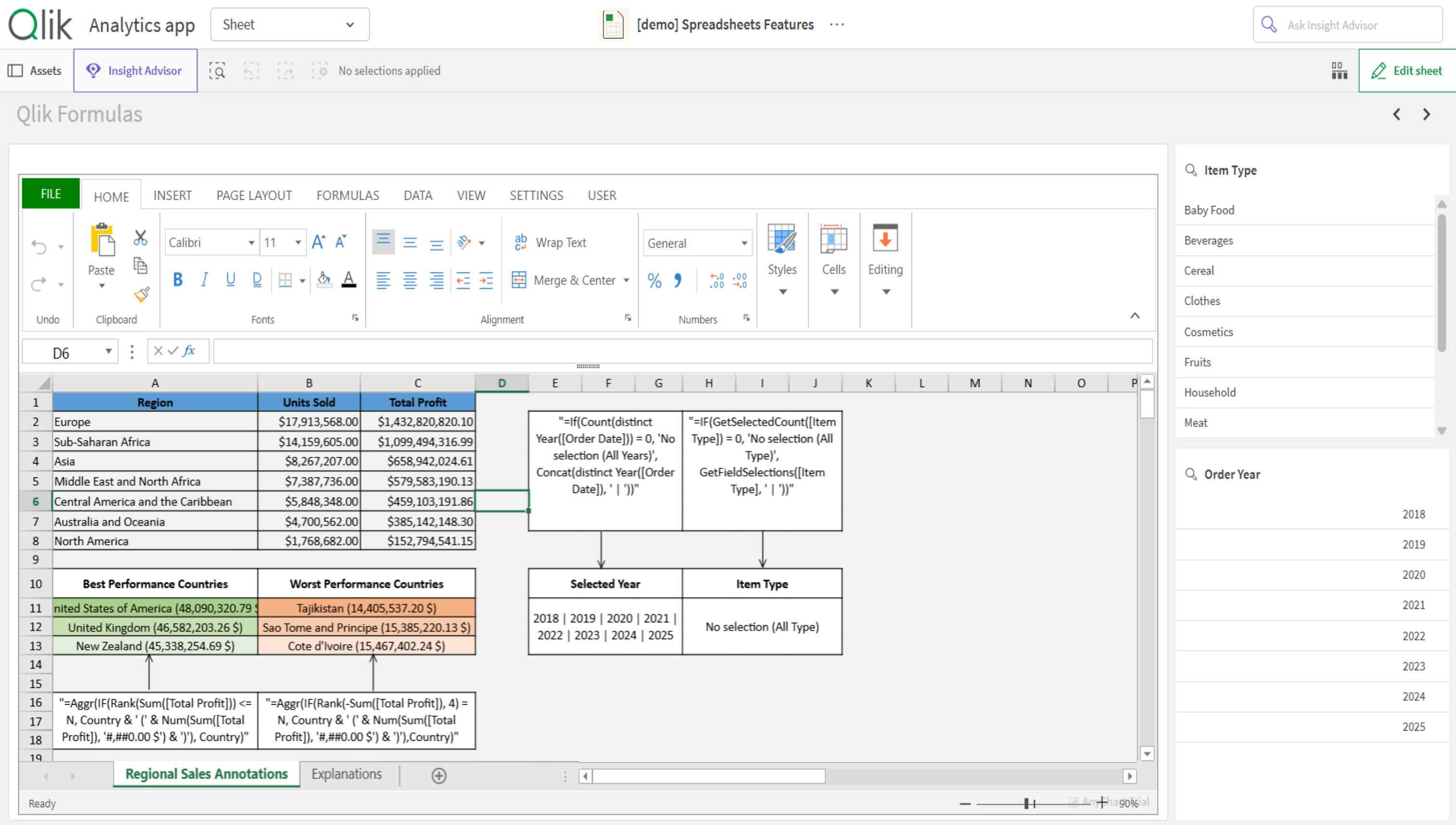
Task: Expand the Styles dropdown
Action: tap(783, 292)
